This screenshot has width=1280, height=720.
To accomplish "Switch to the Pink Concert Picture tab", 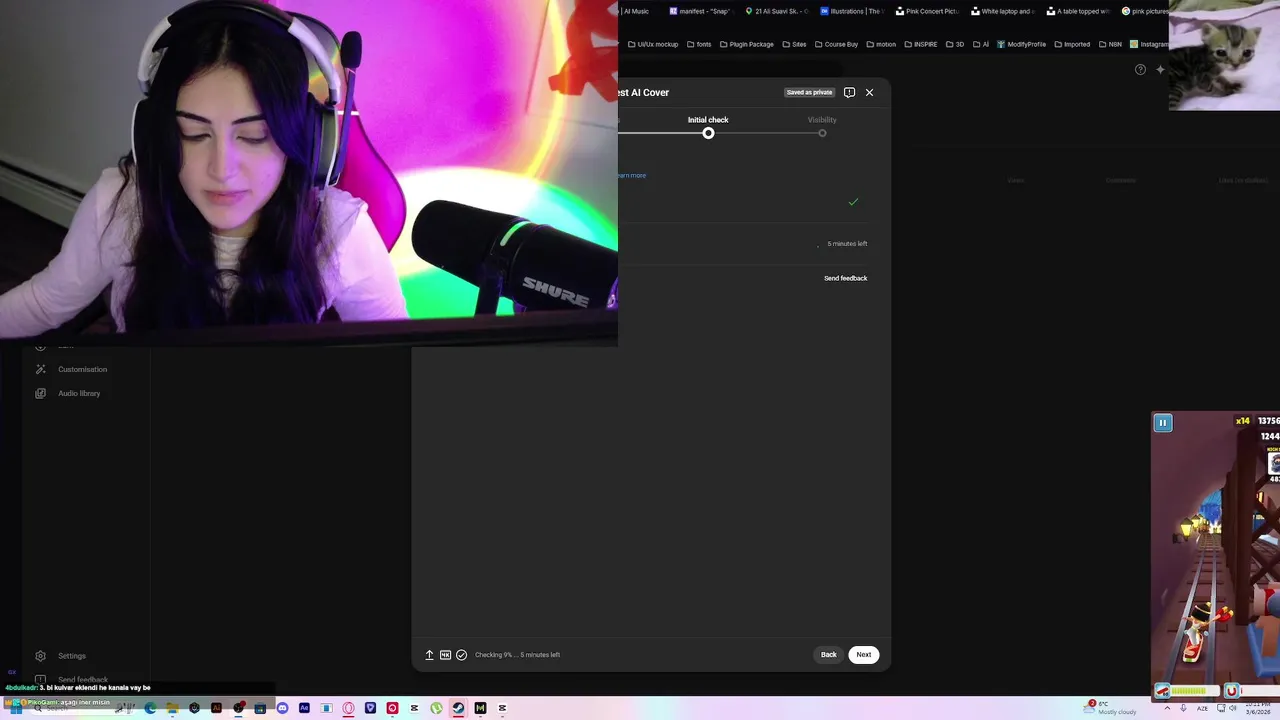I will click(927, 11).
